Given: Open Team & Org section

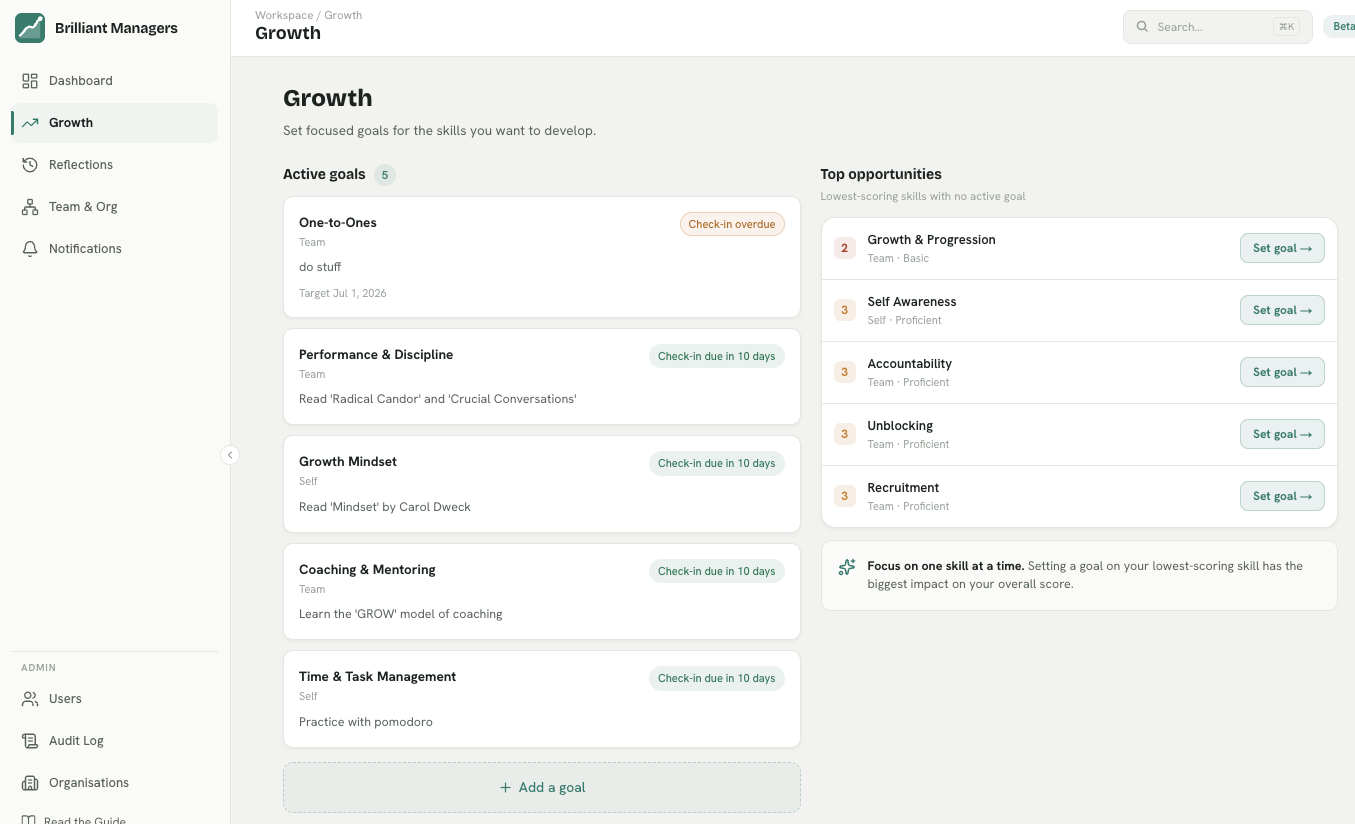Looking at the screenshot, I should click(114, 207).
